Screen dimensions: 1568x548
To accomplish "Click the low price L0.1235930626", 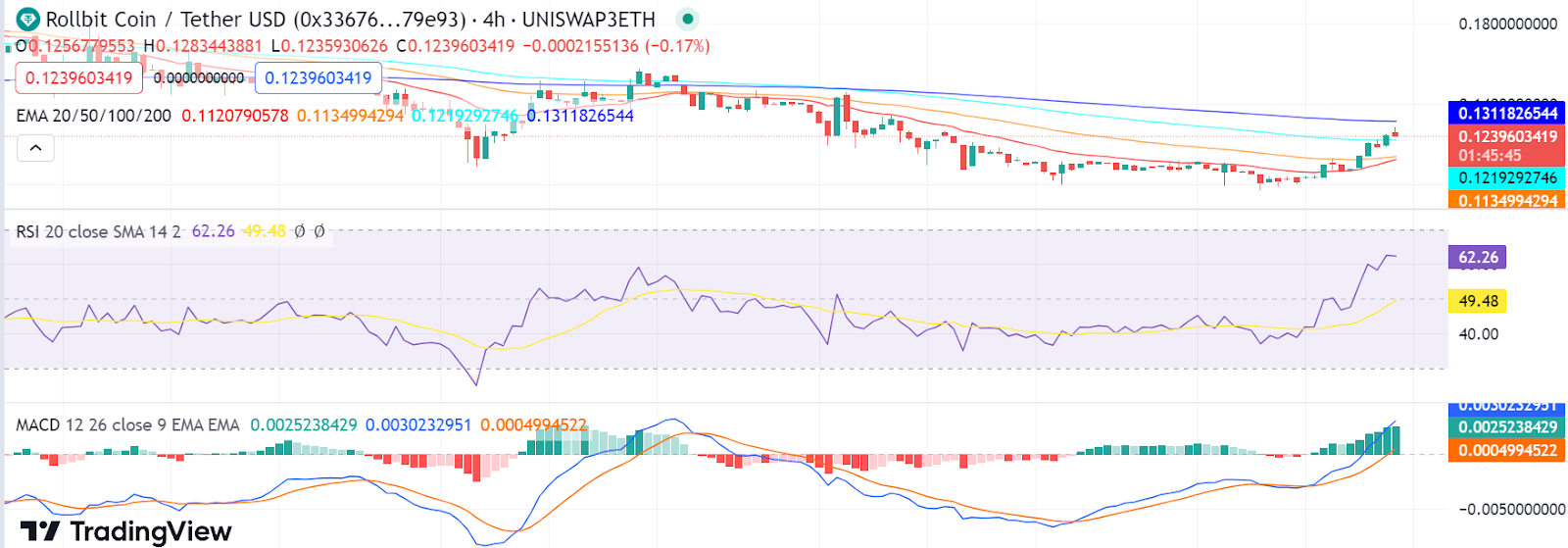I will pos(329,46).
